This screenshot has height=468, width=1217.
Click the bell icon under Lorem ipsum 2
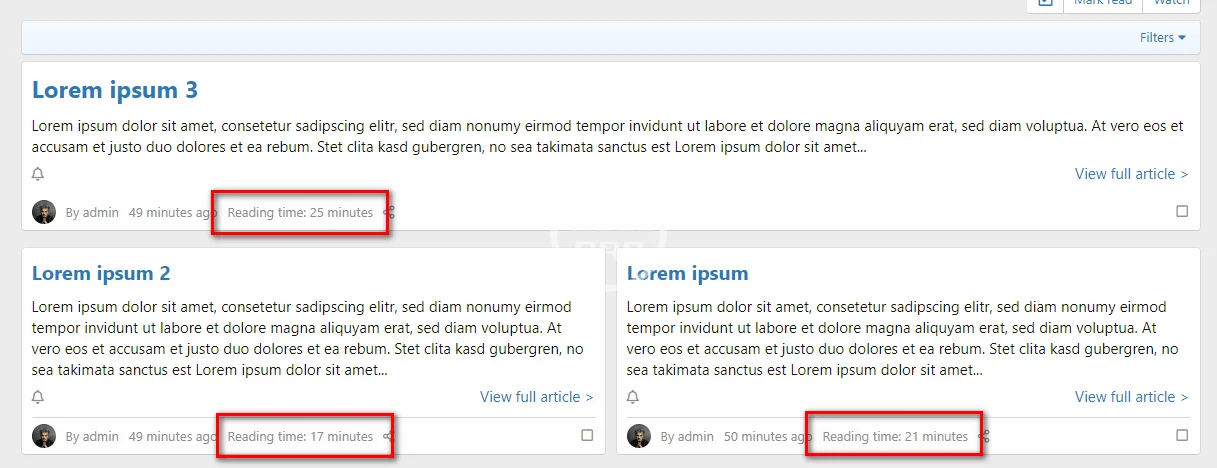click(x=38, y=397)
